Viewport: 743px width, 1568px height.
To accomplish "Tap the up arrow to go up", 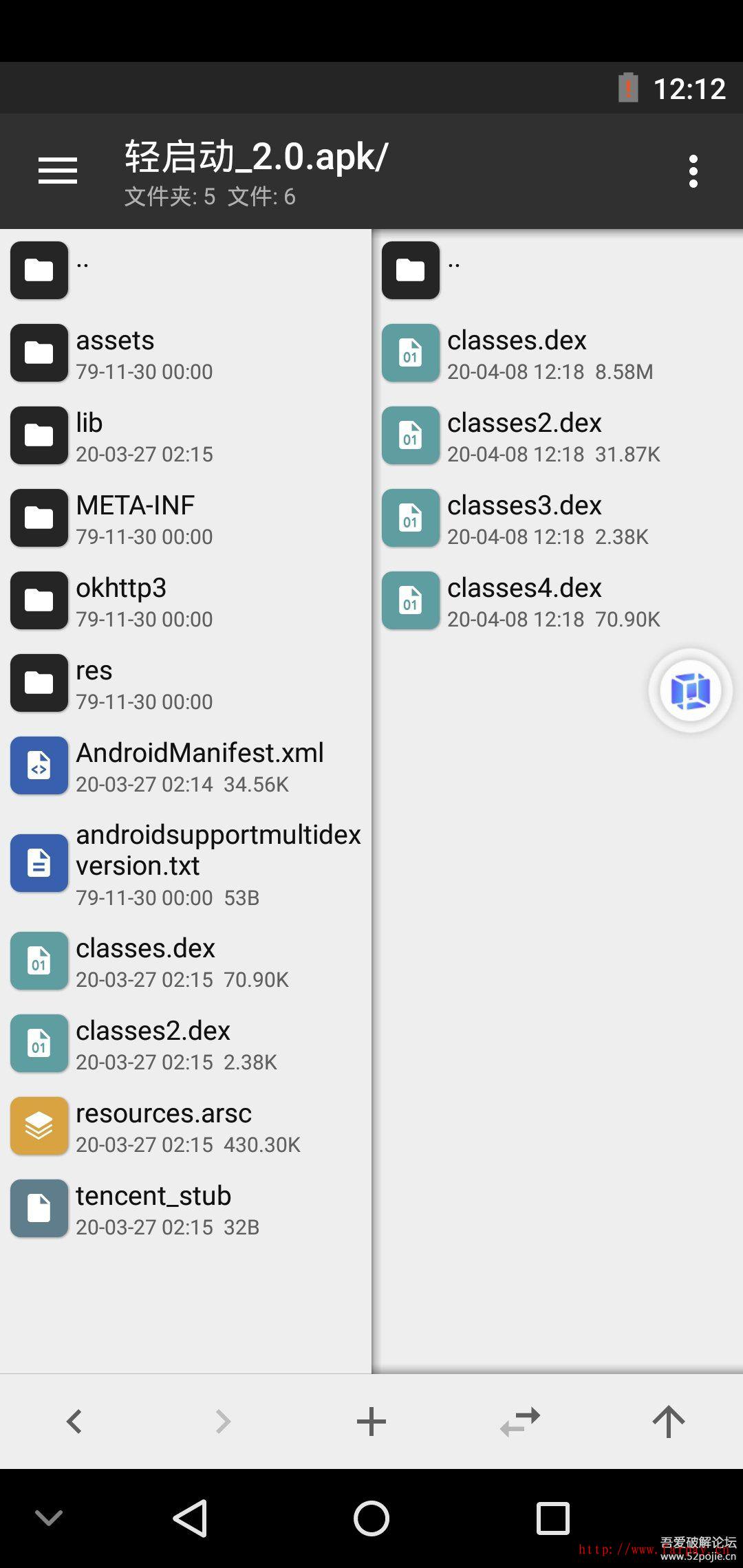I will [668, 1422].
